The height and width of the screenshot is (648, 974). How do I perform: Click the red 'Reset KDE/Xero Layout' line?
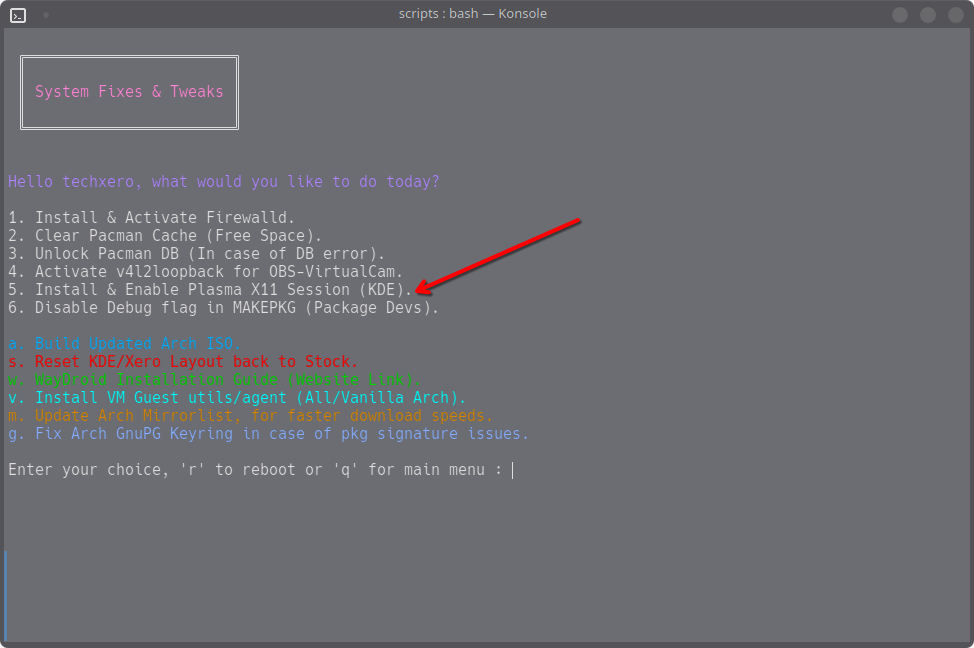pos(183,362)
